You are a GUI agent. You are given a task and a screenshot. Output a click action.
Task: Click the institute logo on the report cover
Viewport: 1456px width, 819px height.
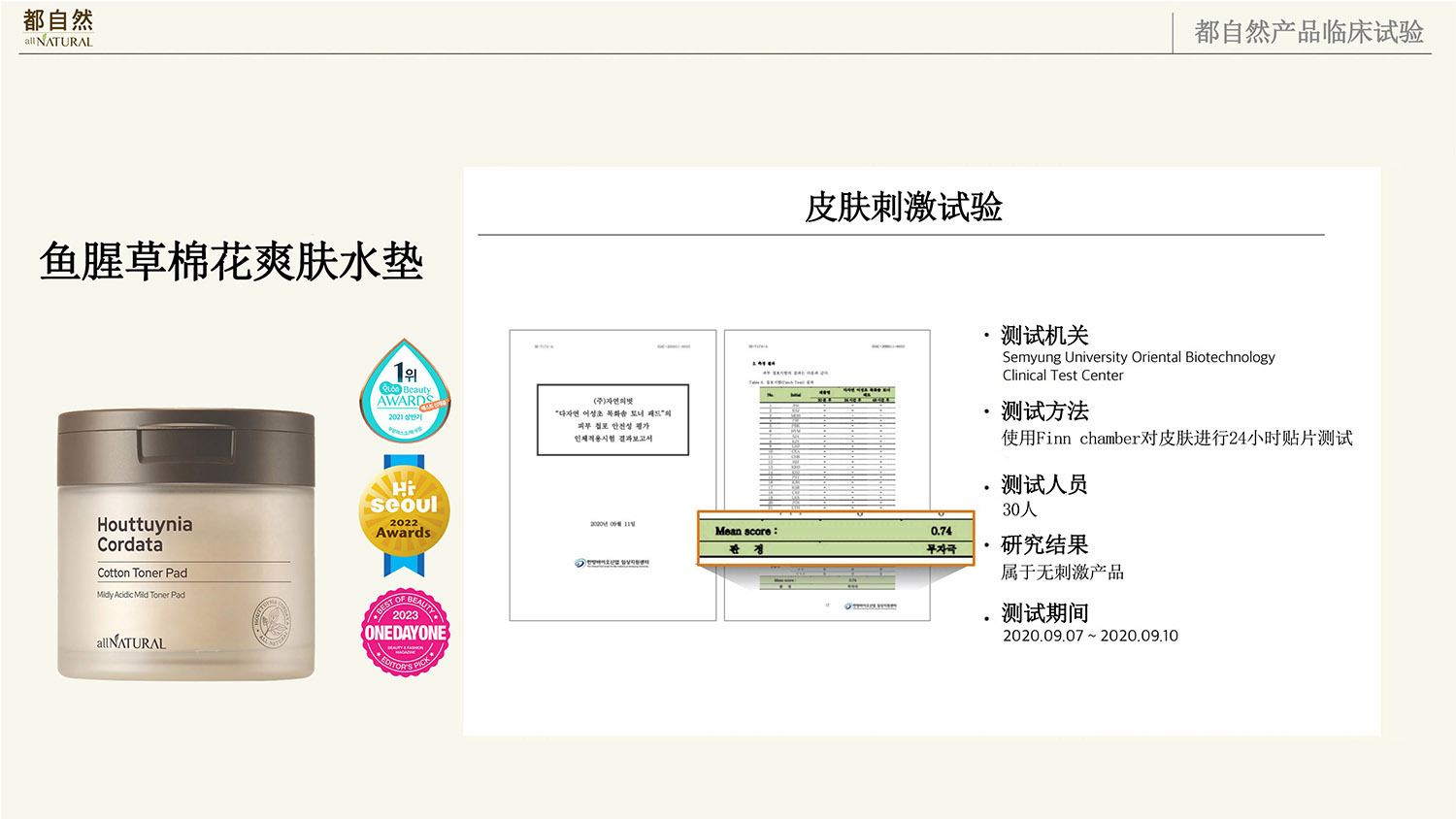pyautogui.click(x=612, y=563)
